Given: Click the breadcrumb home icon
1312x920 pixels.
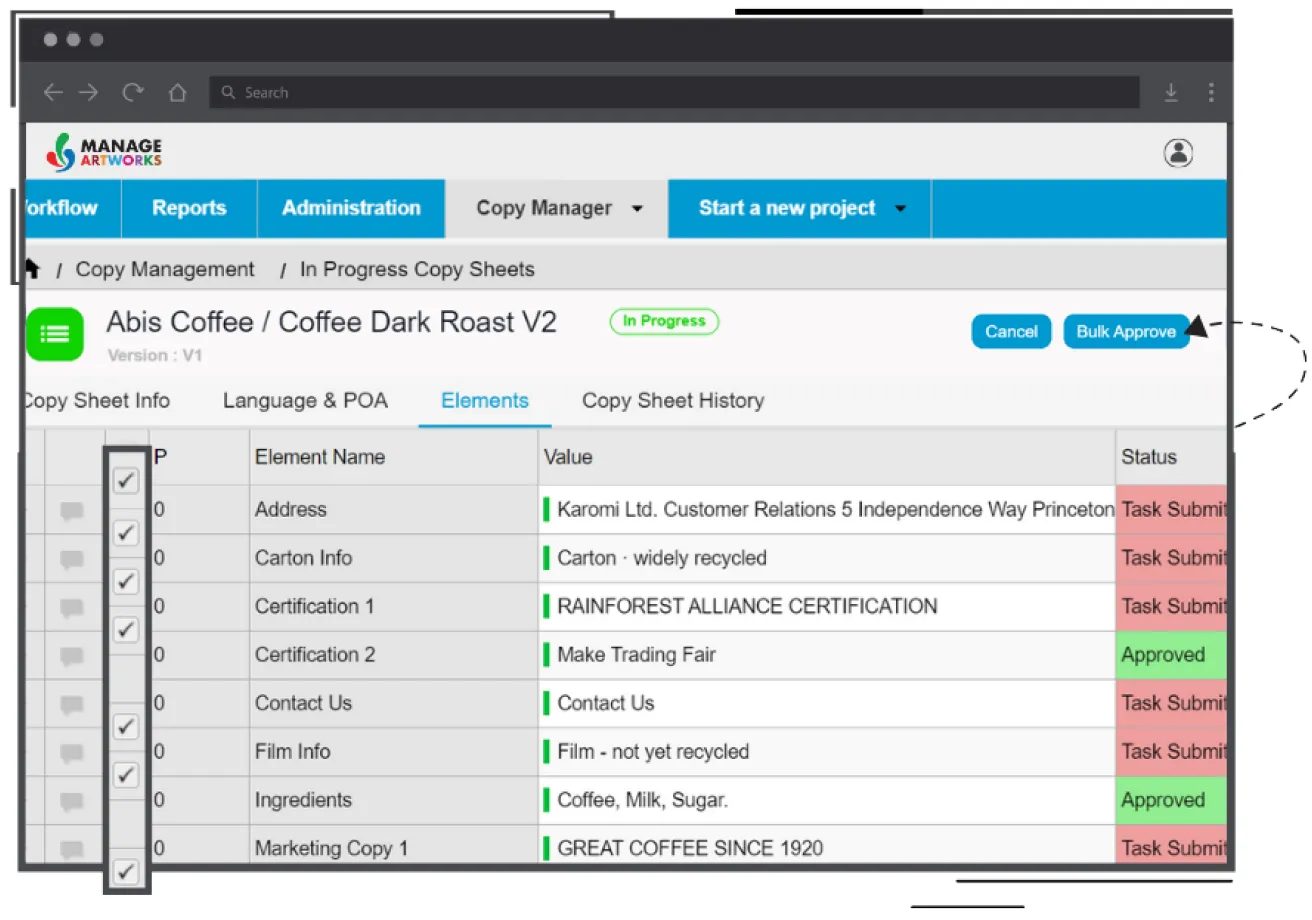Looking at the screenshot, I should pyautogui.click(x=31, y=268).
